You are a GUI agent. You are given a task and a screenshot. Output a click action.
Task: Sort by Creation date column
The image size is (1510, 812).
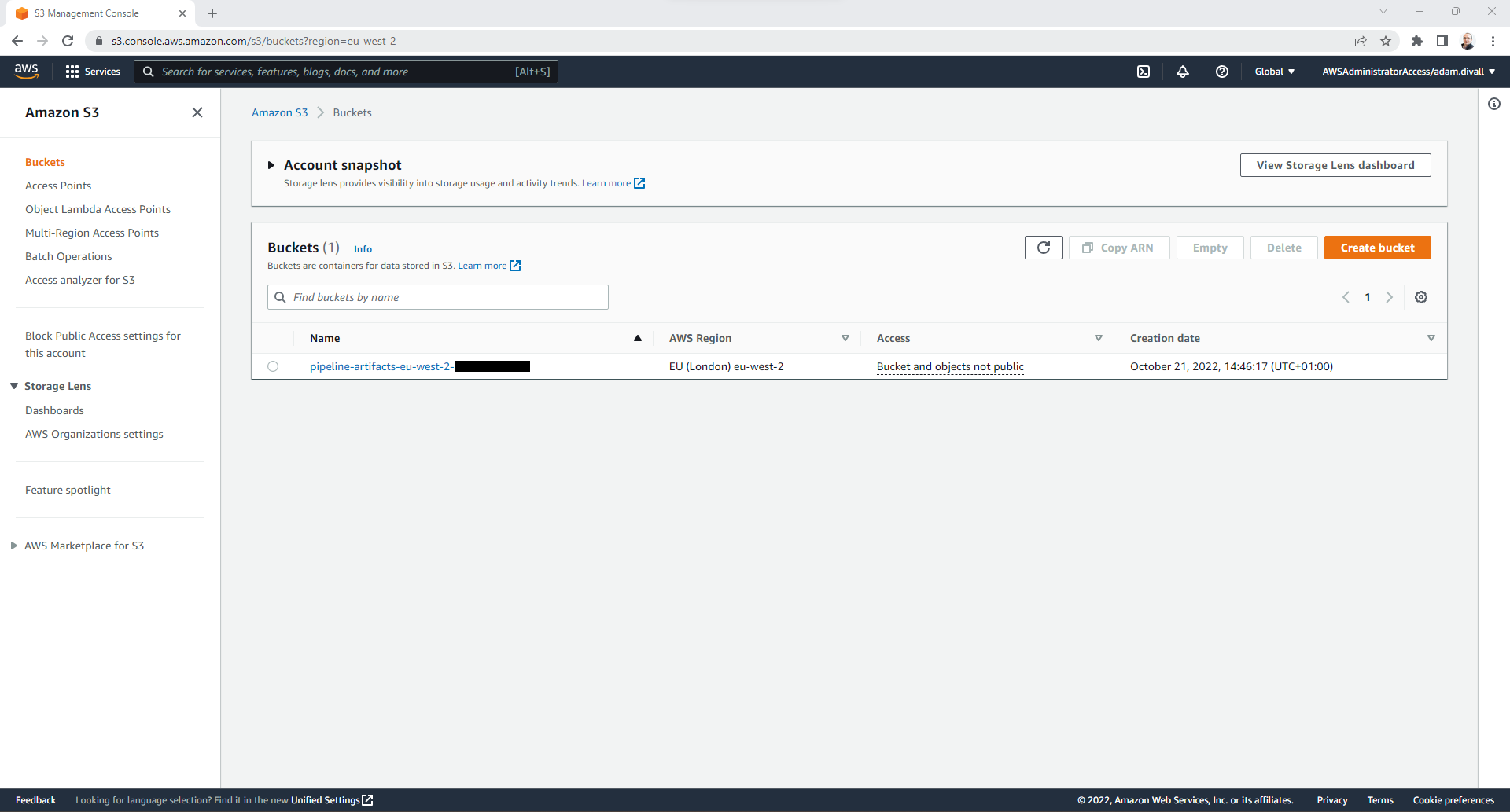1431,338
